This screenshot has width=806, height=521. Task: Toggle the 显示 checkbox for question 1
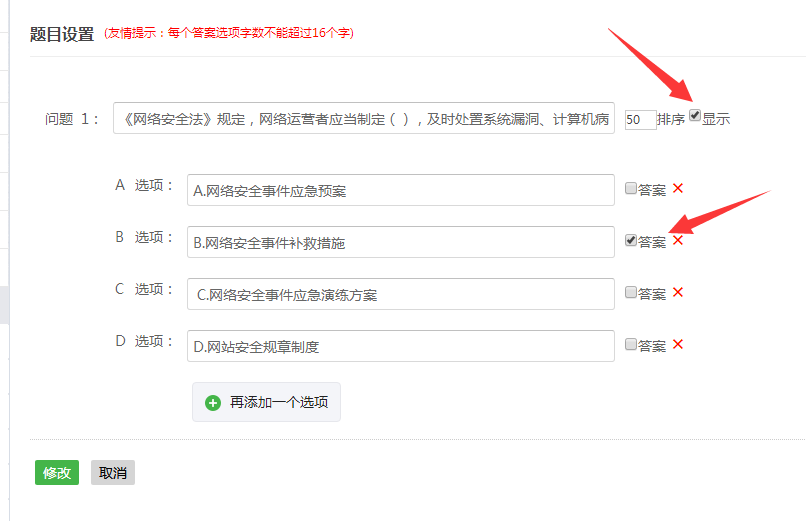pyautogui.click(x=694, y=115)
